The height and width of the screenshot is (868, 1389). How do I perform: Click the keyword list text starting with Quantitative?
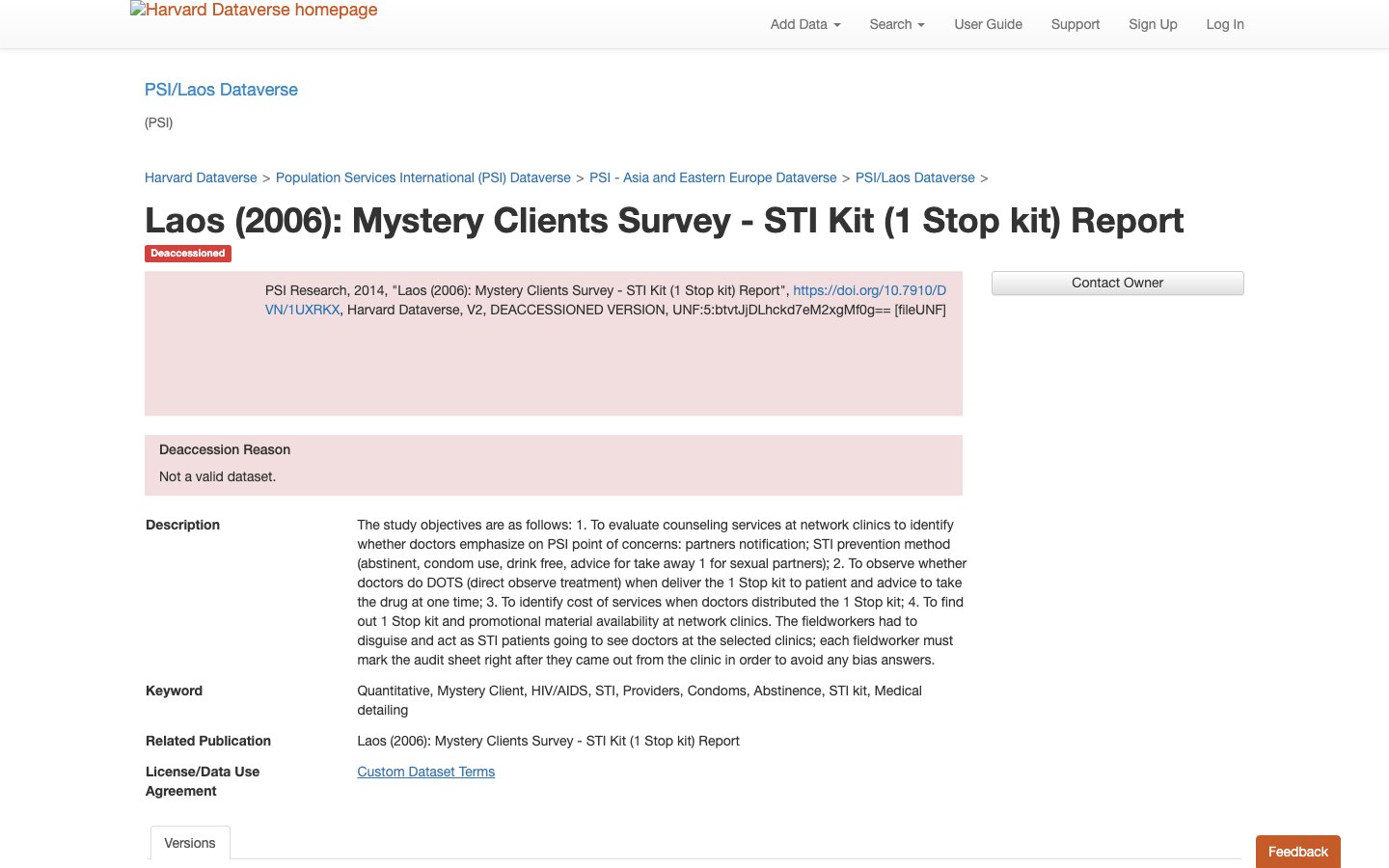[640, 700]
